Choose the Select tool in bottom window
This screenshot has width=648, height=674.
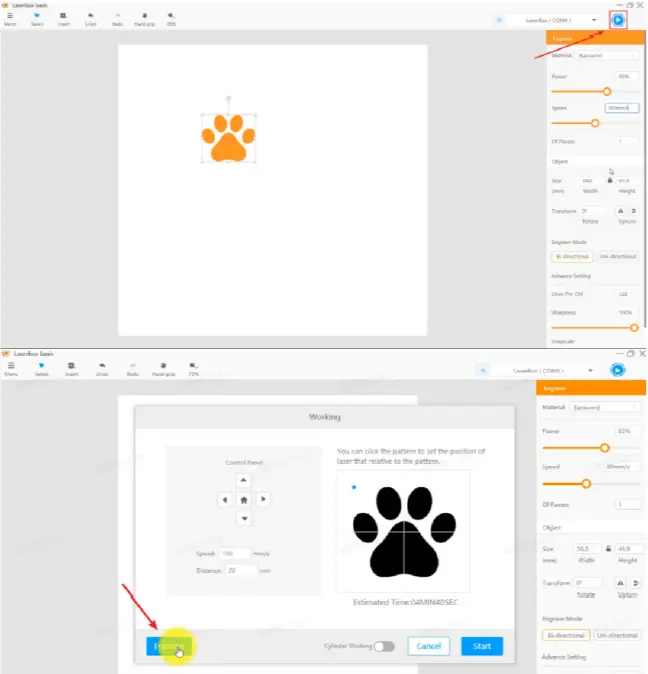pyautogui.click(x=41, y=366)
